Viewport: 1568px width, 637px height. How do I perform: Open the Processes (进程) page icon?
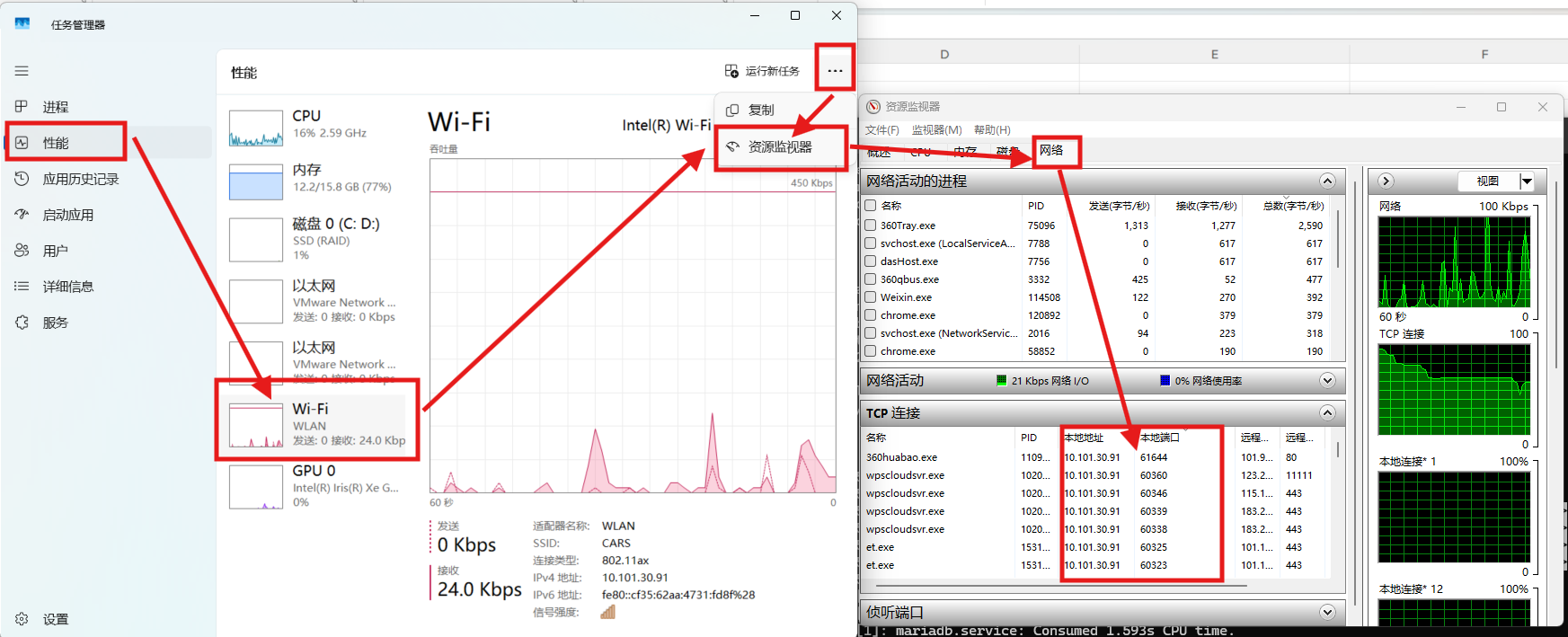click(x=22, y=107)
